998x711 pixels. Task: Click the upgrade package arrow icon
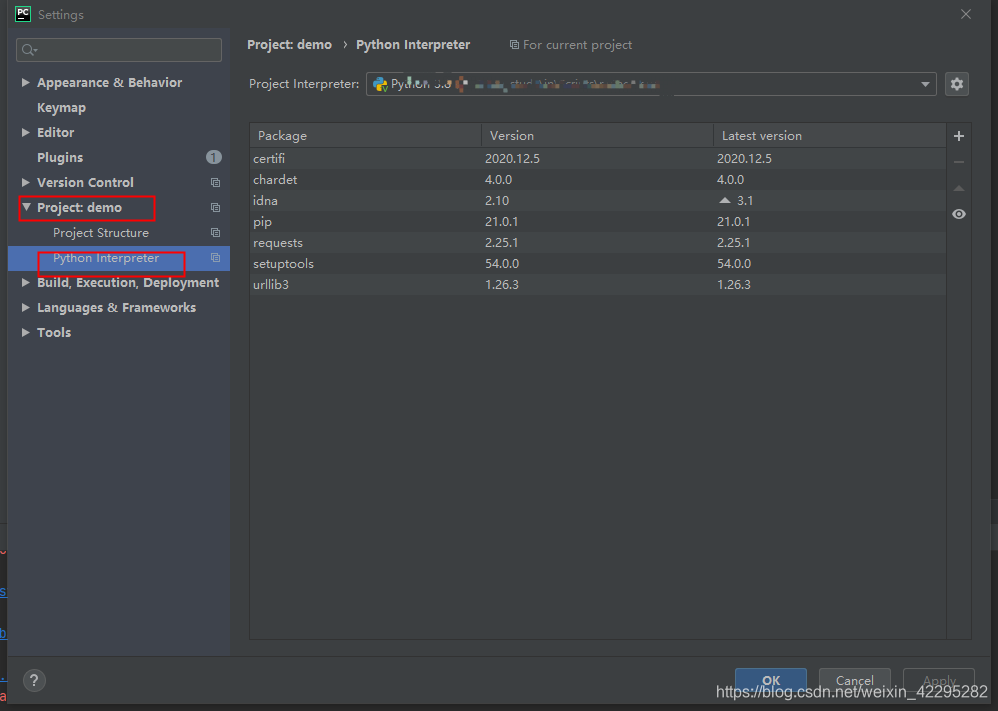click(959, 188)
